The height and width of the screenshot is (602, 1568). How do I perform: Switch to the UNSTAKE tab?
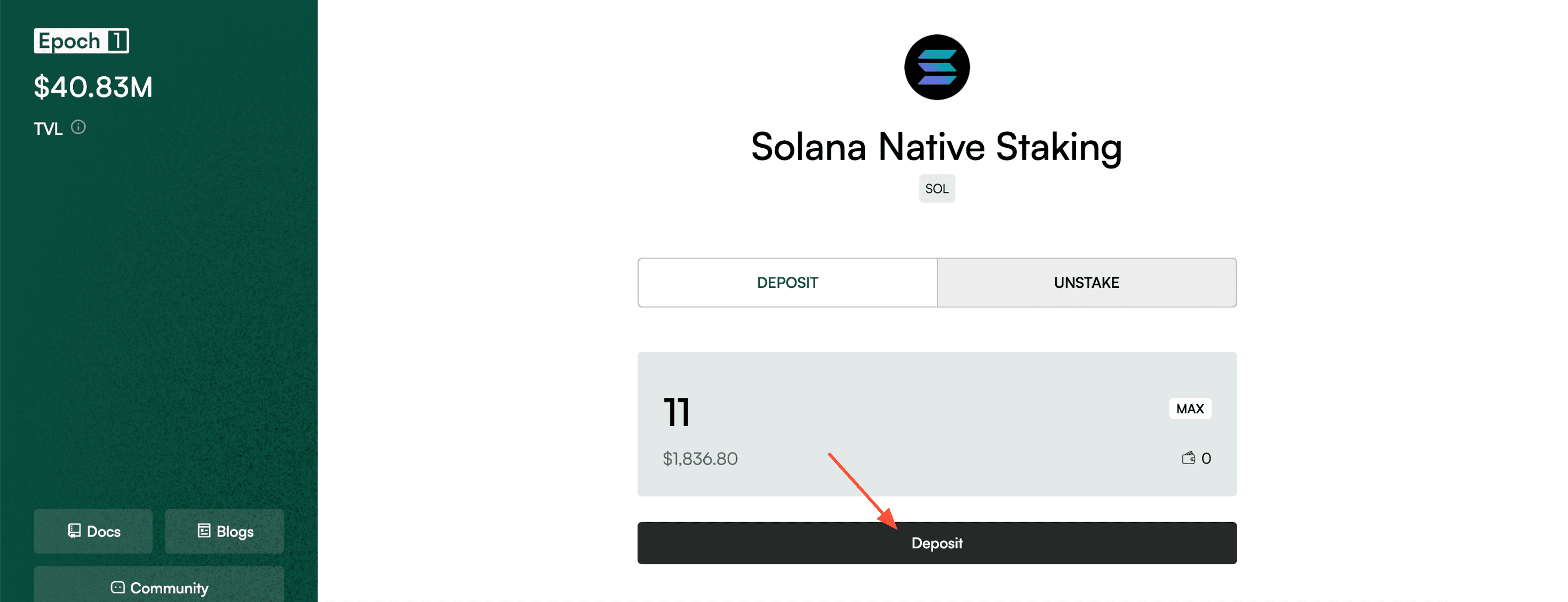pos(1086,283)
